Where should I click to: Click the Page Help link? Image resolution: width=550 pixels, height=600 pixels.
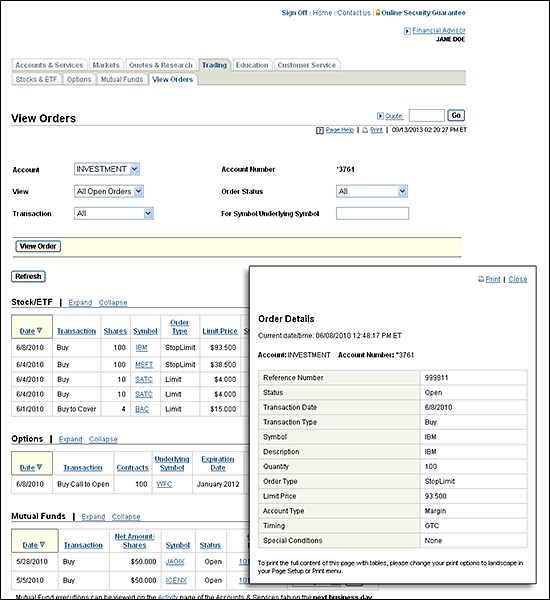[x=340, y=130]
